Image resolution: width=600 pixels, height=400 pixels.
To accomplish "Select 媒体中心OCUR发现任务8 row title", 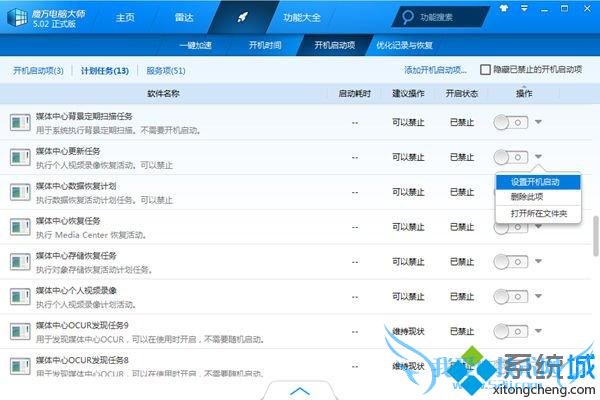I will (x=82, y=360).
